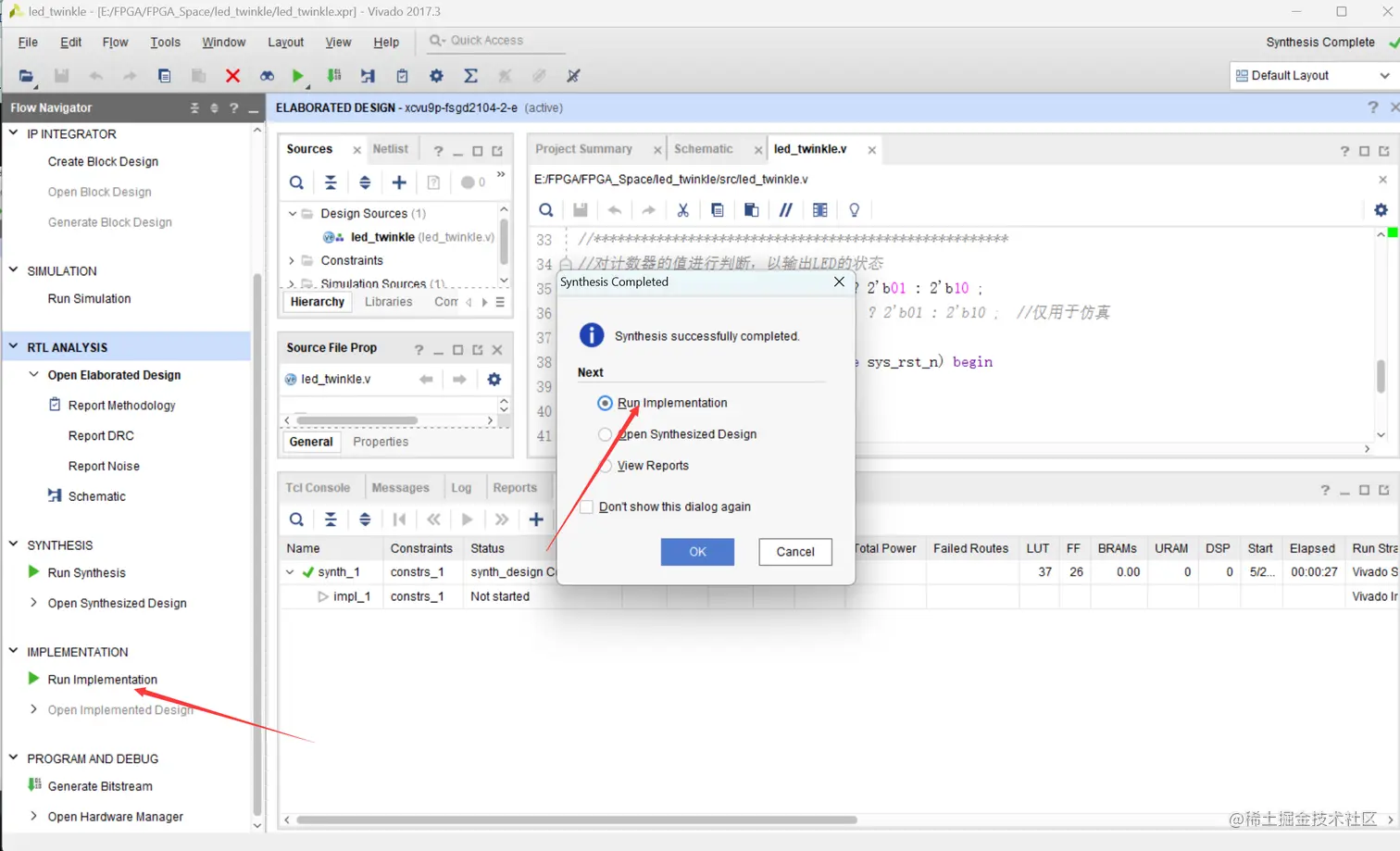
Task: Close the led_twinkle.v editor tab
Action: pos(871,150)
